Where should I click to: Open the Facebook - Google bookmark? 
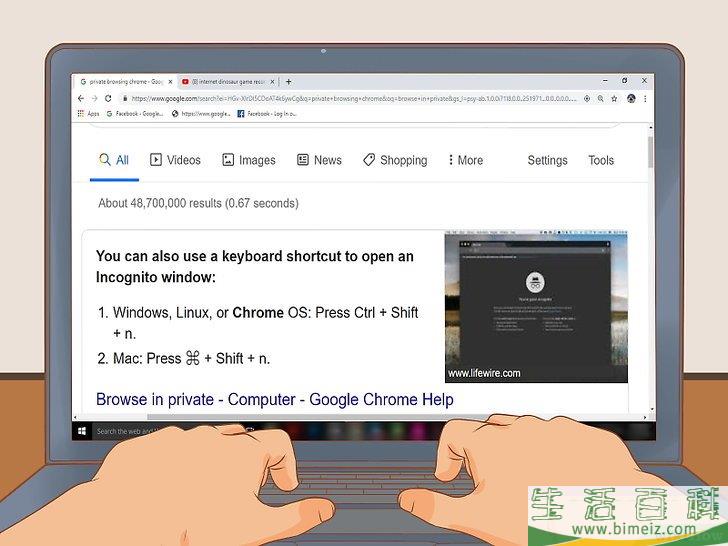(x=135, y=114)
